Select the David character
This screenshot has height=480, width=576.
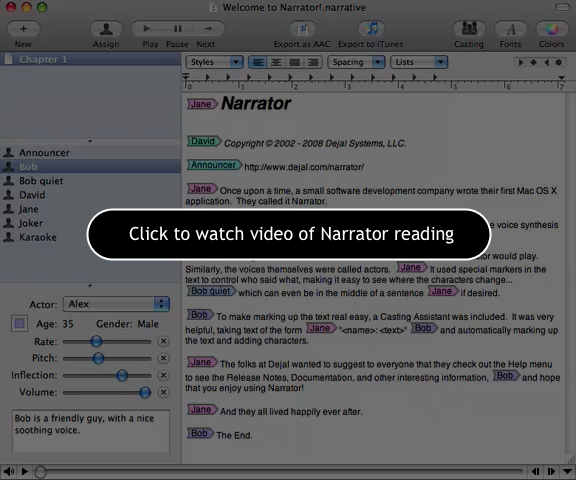tap(90, 195)
